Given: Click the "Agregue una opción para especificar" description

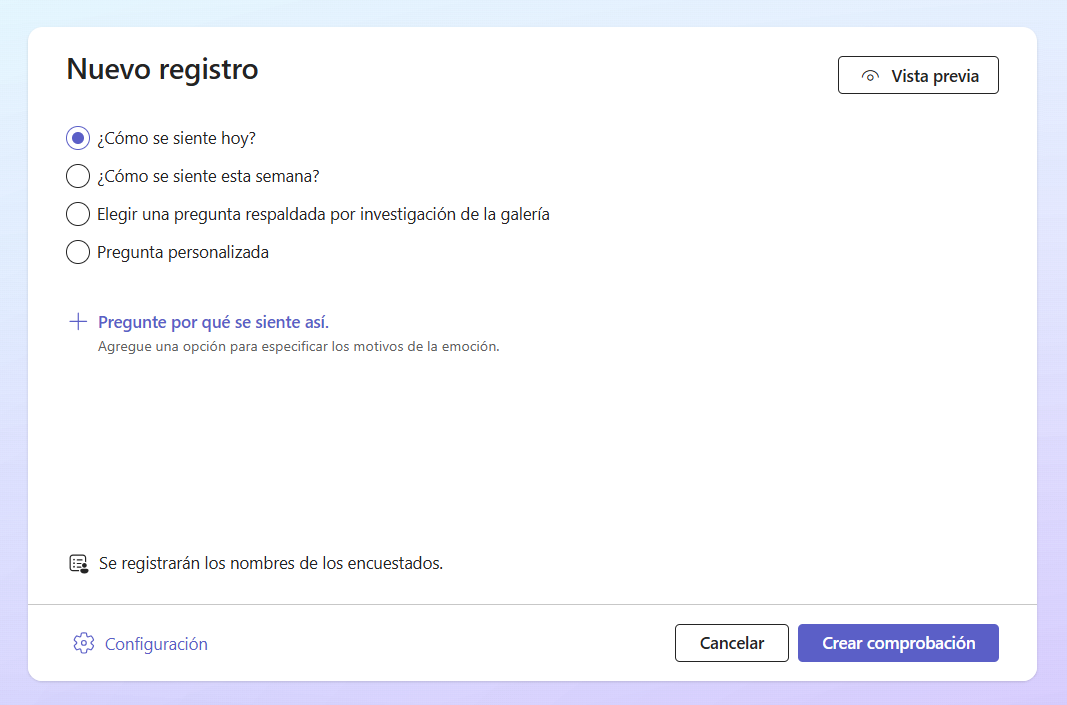Looking at the screenshot, I should (x=299, y=346).
